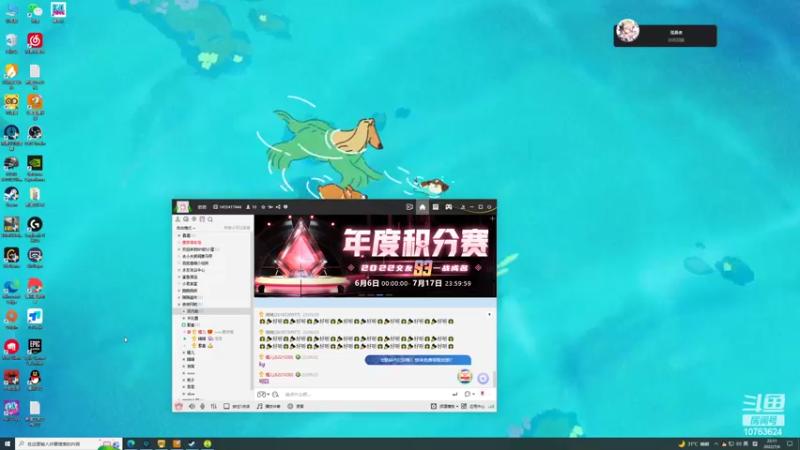This screenshot has height=450, width=800.
Task: Click the music note accompaniment button
Action: [x=268, y=407]
